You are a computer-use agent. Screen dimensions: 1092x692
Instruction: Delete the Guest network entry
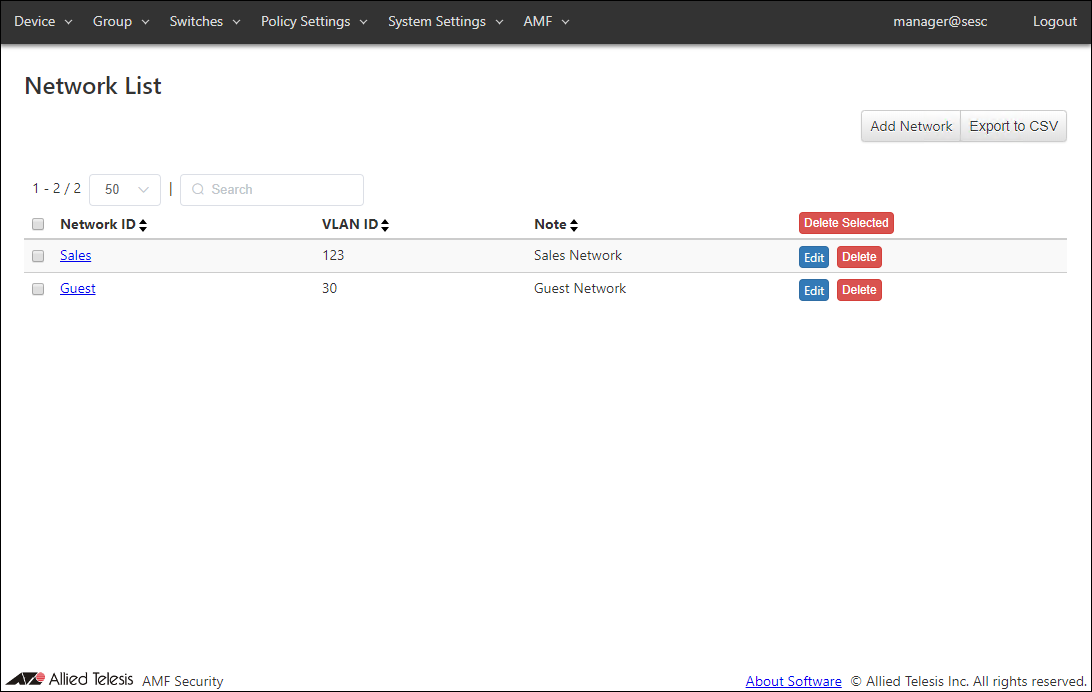tap(859, 290)
